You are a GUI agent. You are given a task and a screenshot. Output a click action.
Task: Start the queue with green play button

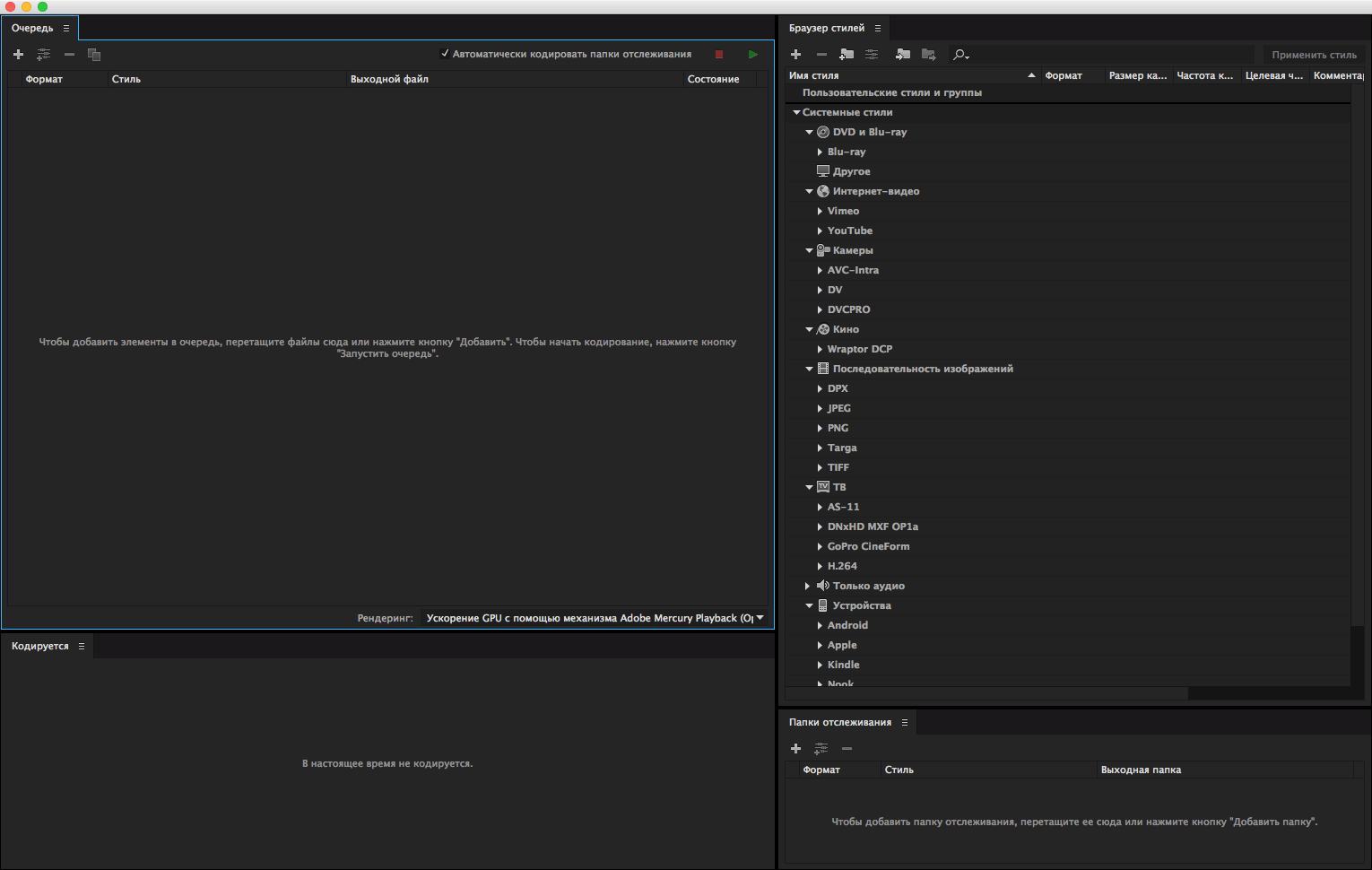(x=752, y=55)
